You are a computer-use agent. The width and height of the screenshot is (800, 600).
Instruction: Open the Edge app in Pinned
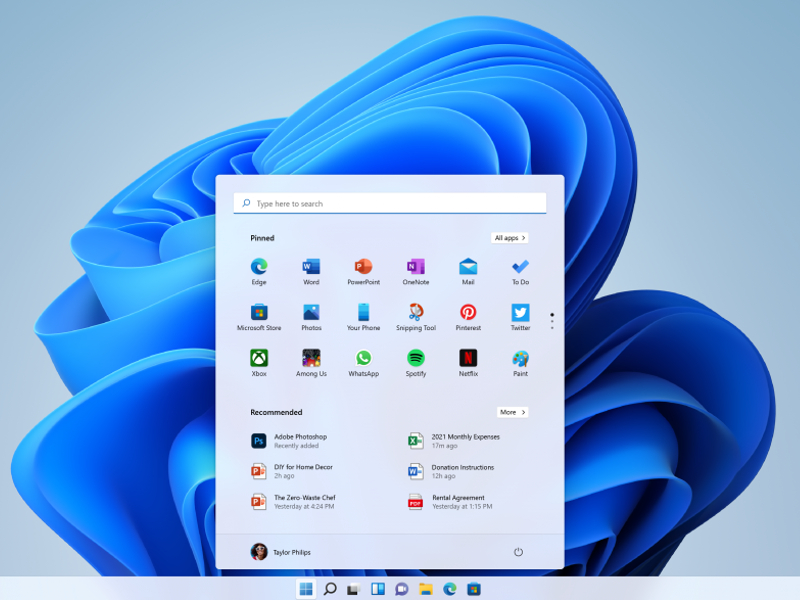pos(259,271)
